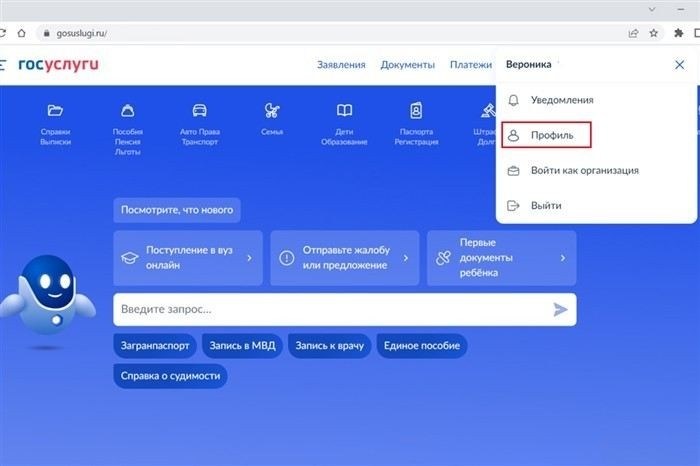This screenshot has width=700, height=466.
Task: Select Профиль in the user menu
Action: tap(546, 135)
